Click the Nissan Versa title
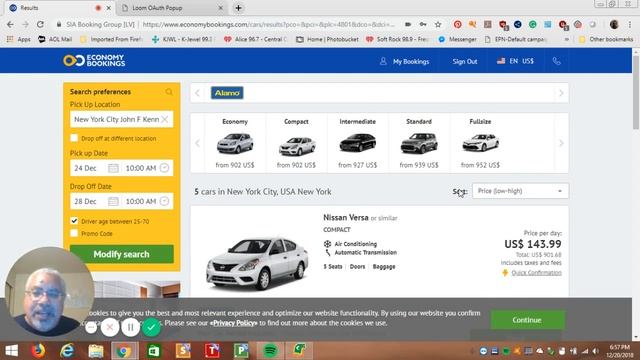Screen dimensions: 640x360 tap(346, 218)
